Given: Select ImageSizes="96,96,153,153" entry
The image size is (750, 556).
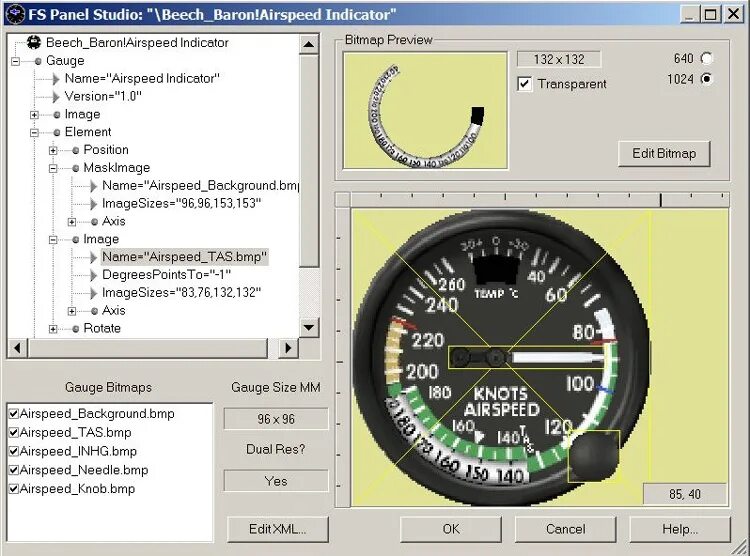Looking at the screenshot, I should (x=181, y=203).
